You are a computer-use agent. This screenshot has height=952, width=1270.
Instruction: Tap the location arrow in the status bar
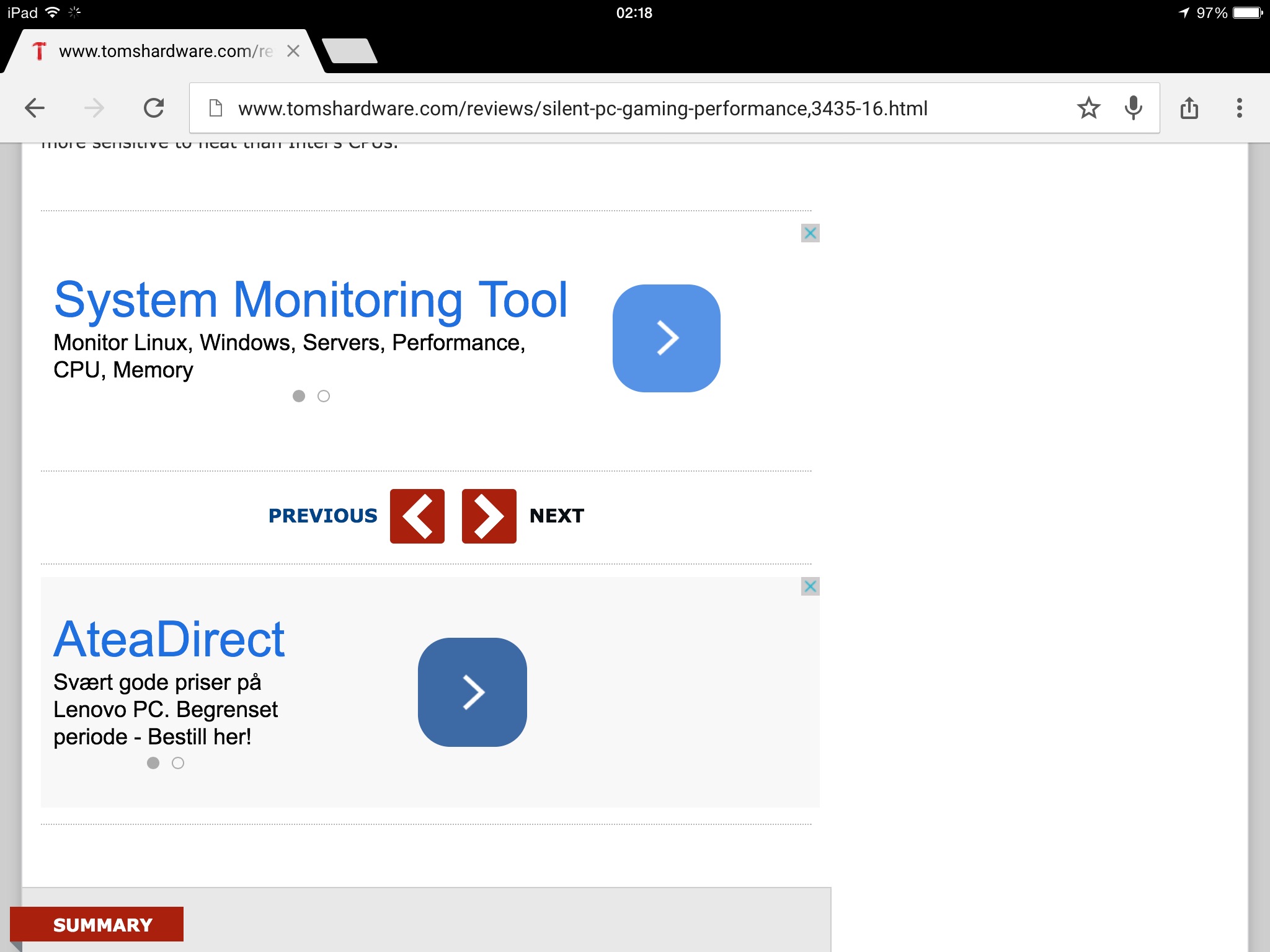coord(1184,12)
